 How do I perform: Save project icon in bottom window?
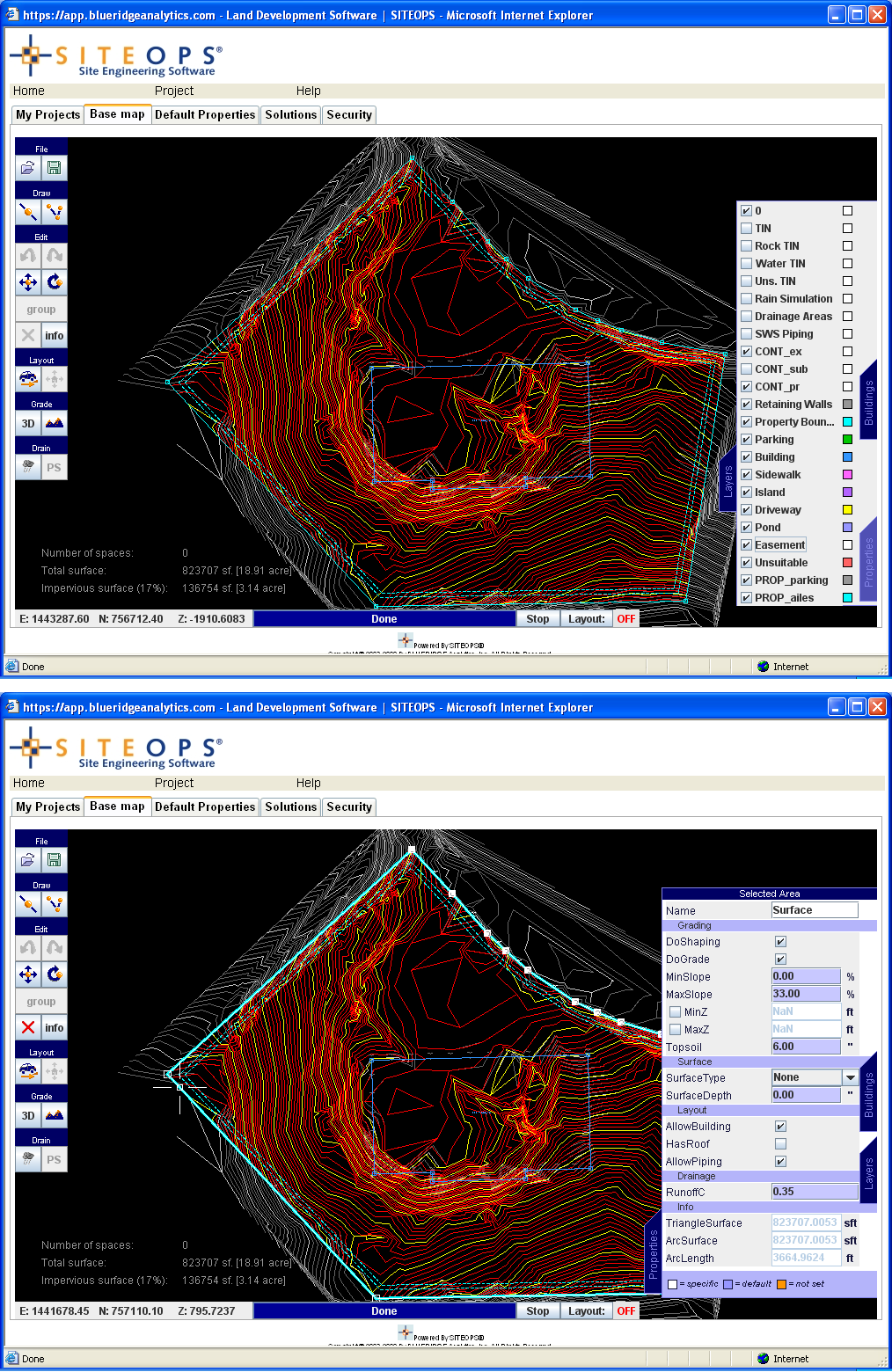pyautogui.click(x=54, y=860)
